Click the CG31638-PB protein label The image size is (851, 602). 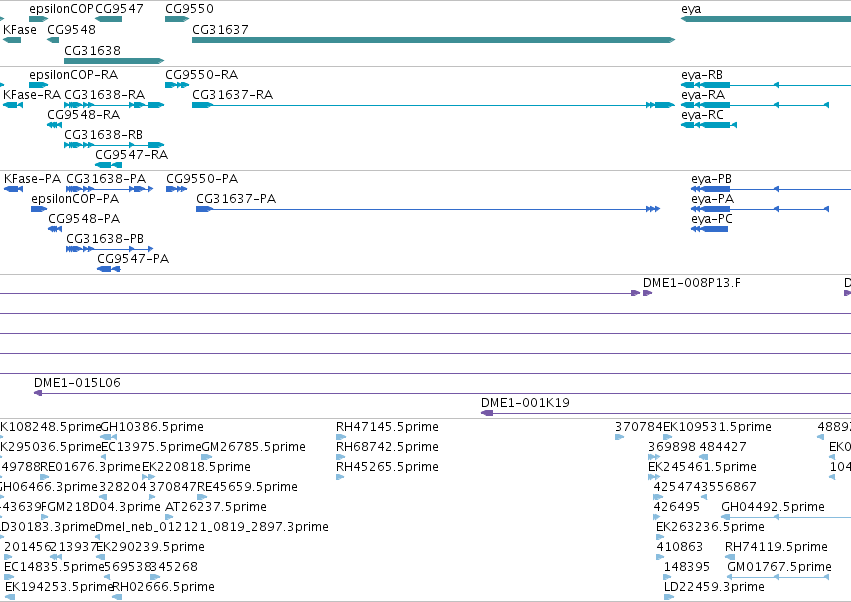(105, 238)
